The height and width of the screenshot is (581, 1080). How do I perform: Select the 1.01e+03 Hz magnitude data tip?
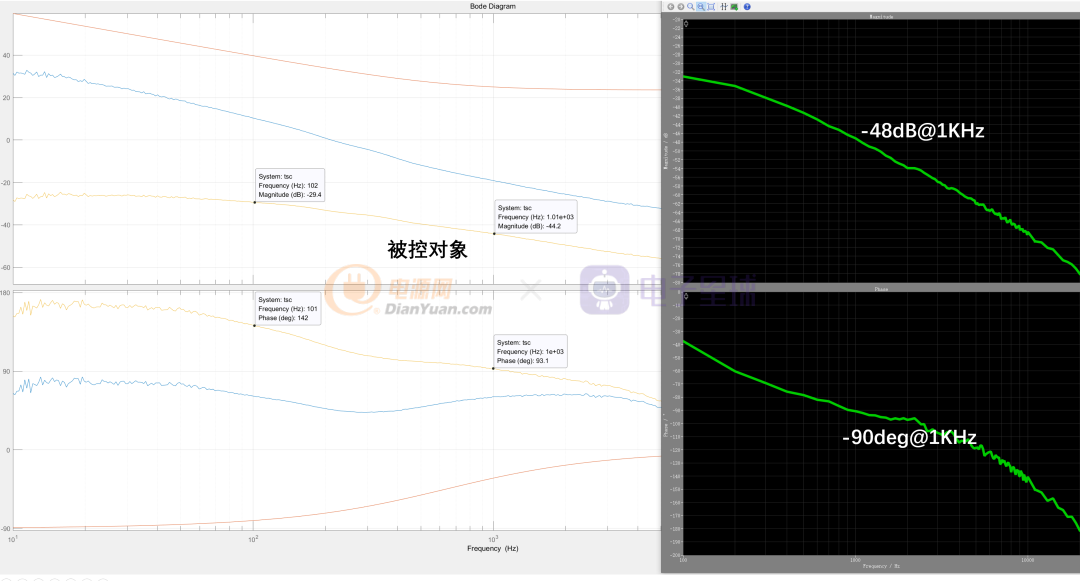(534, 217)
